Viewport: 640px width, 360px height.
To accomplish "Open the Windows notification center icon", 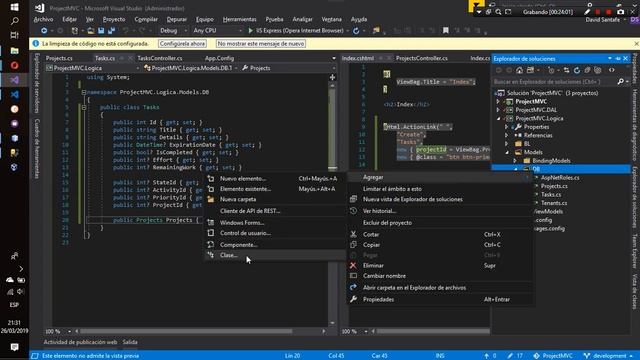I will (14, 347).
